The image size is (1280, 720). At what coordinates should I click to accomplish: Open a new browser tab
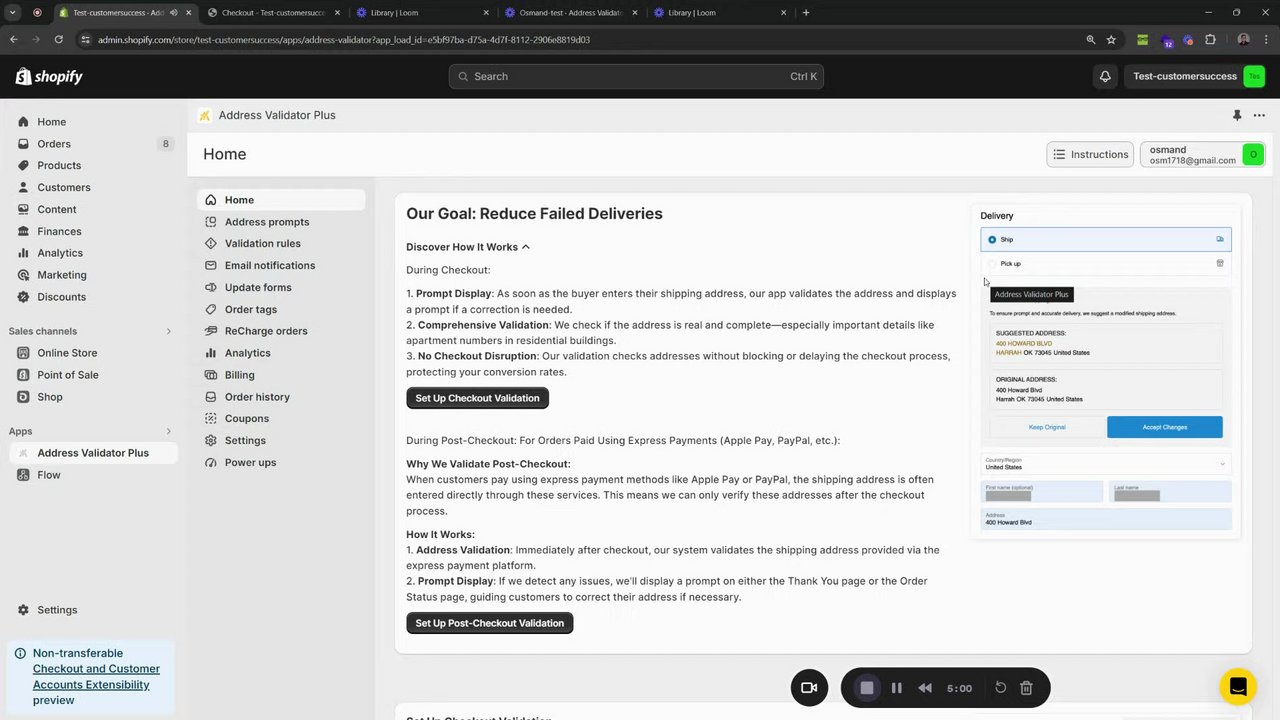tap(806, 13)
